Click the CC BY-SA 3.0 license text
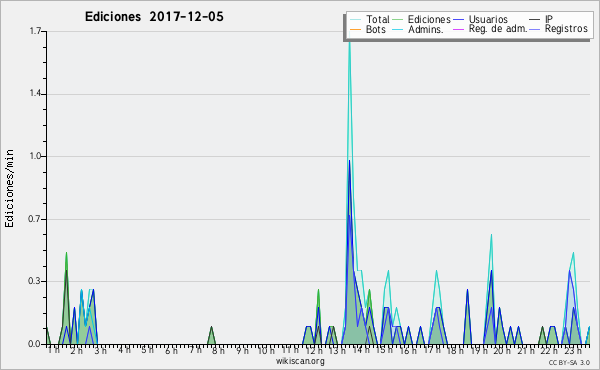This screenshot has height=370, width=600. pos(569,362)
